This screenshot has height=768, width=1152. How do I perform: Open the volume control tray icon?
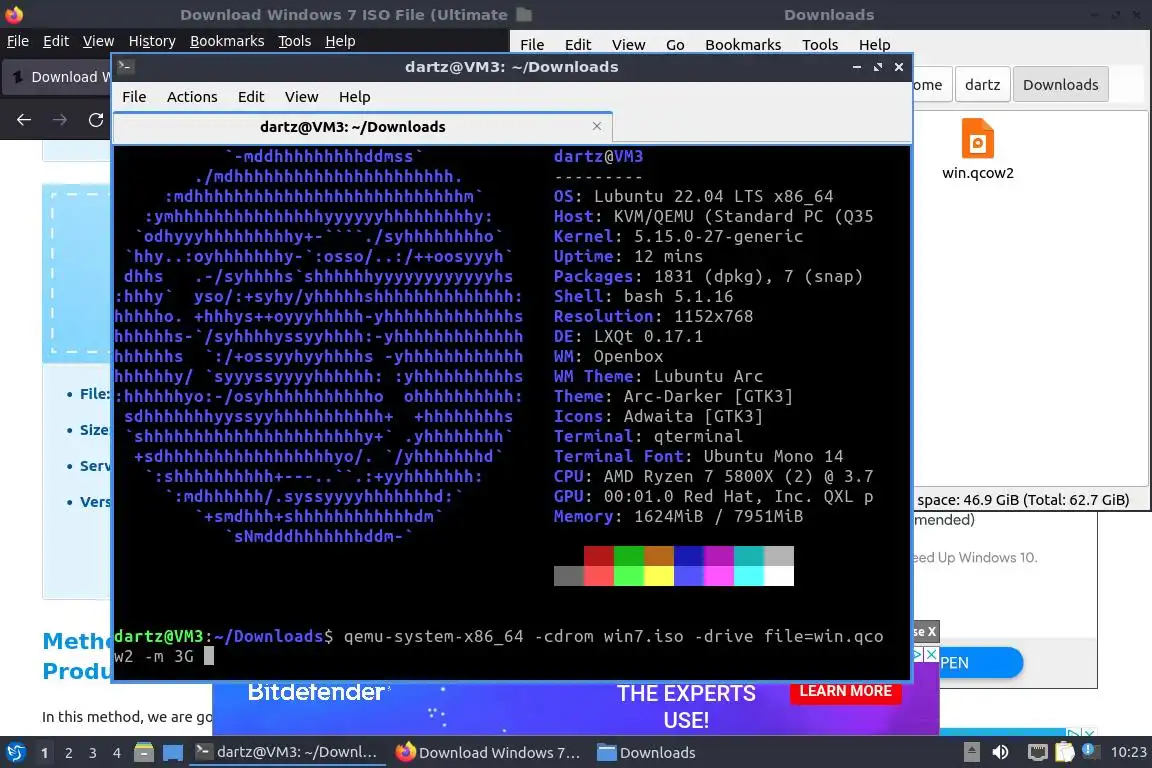click(1001, 753)
